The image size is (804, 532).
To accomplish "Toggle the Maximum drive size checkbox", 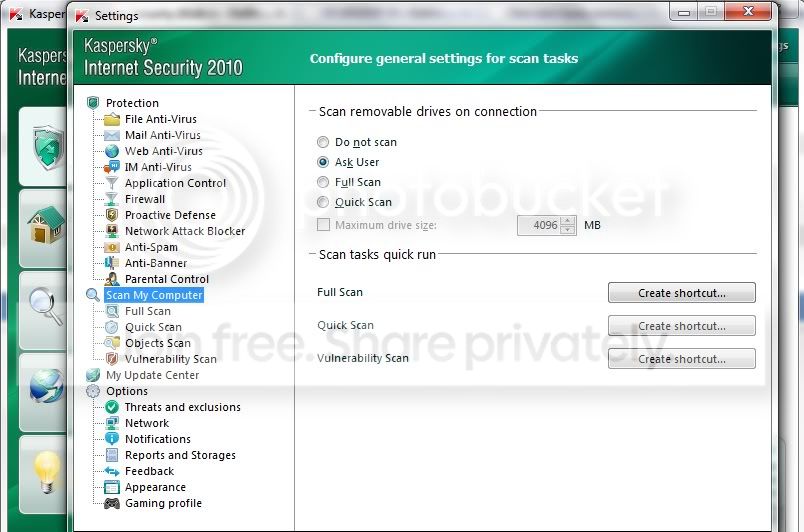I will [x=323, y=224].
